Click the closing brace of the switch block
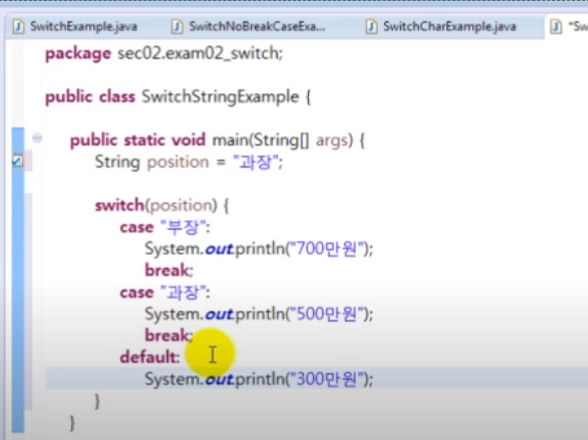 [98, 401]
